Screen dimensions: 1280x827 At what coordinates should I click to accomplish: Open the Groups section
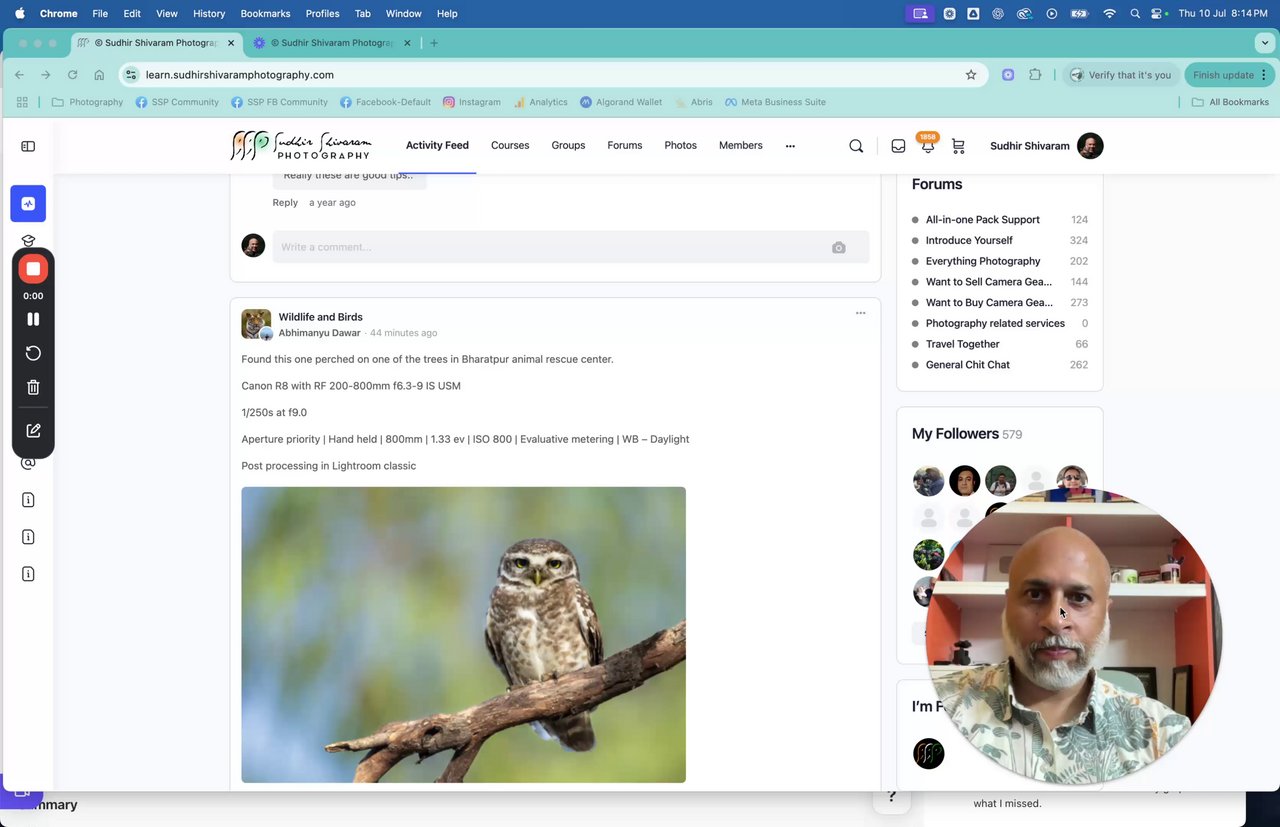coord(568,146)
